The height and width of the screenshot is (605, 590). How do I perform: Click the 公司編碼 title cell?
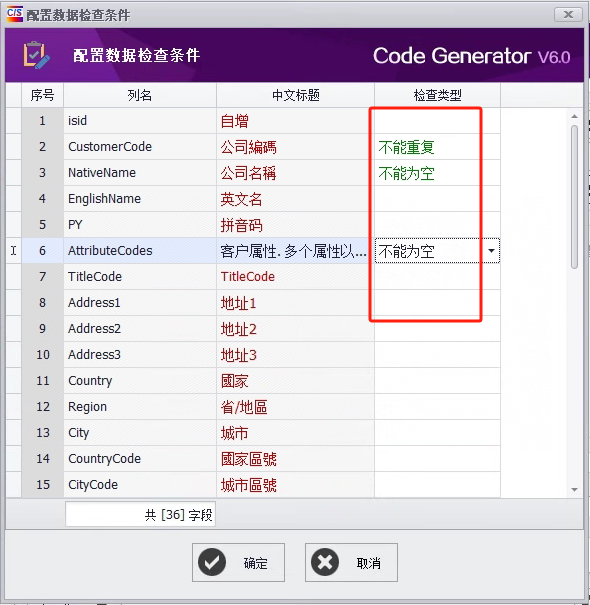[x=296, y=147]
